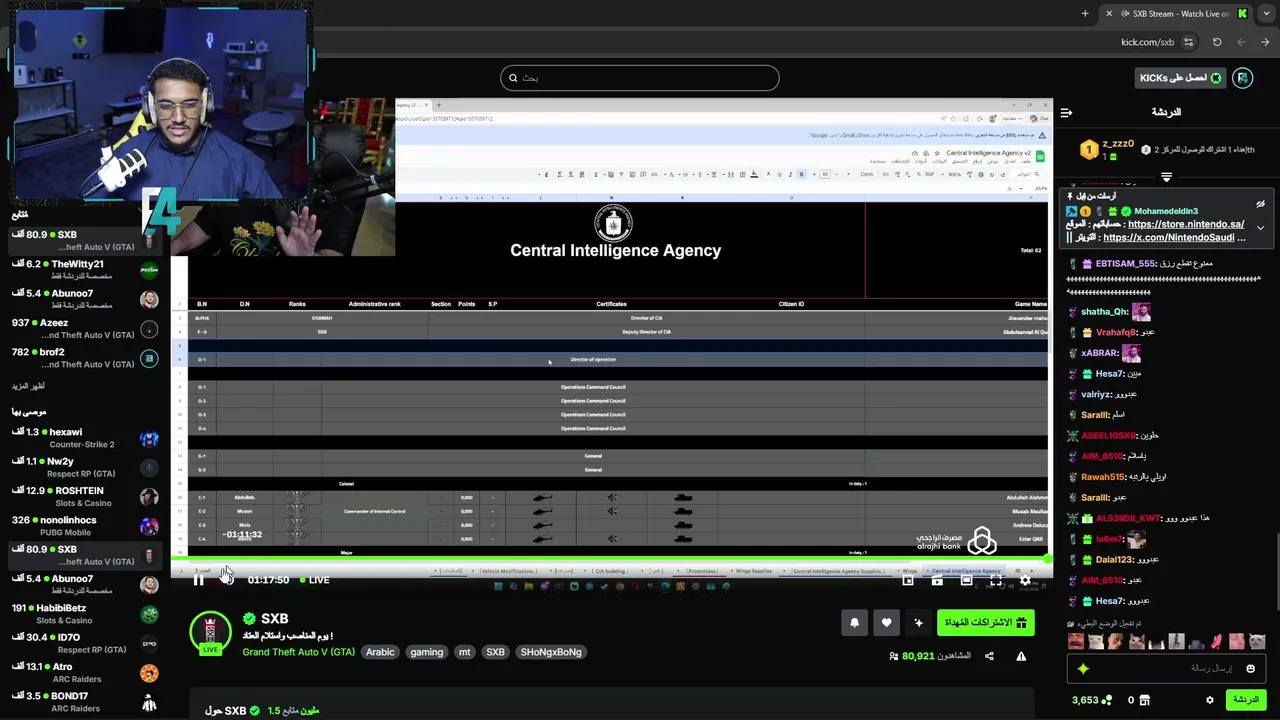This screenshot has width=1280, height=720.
Task: Click the green gift subscriptions button
Action: click(985, 623)
